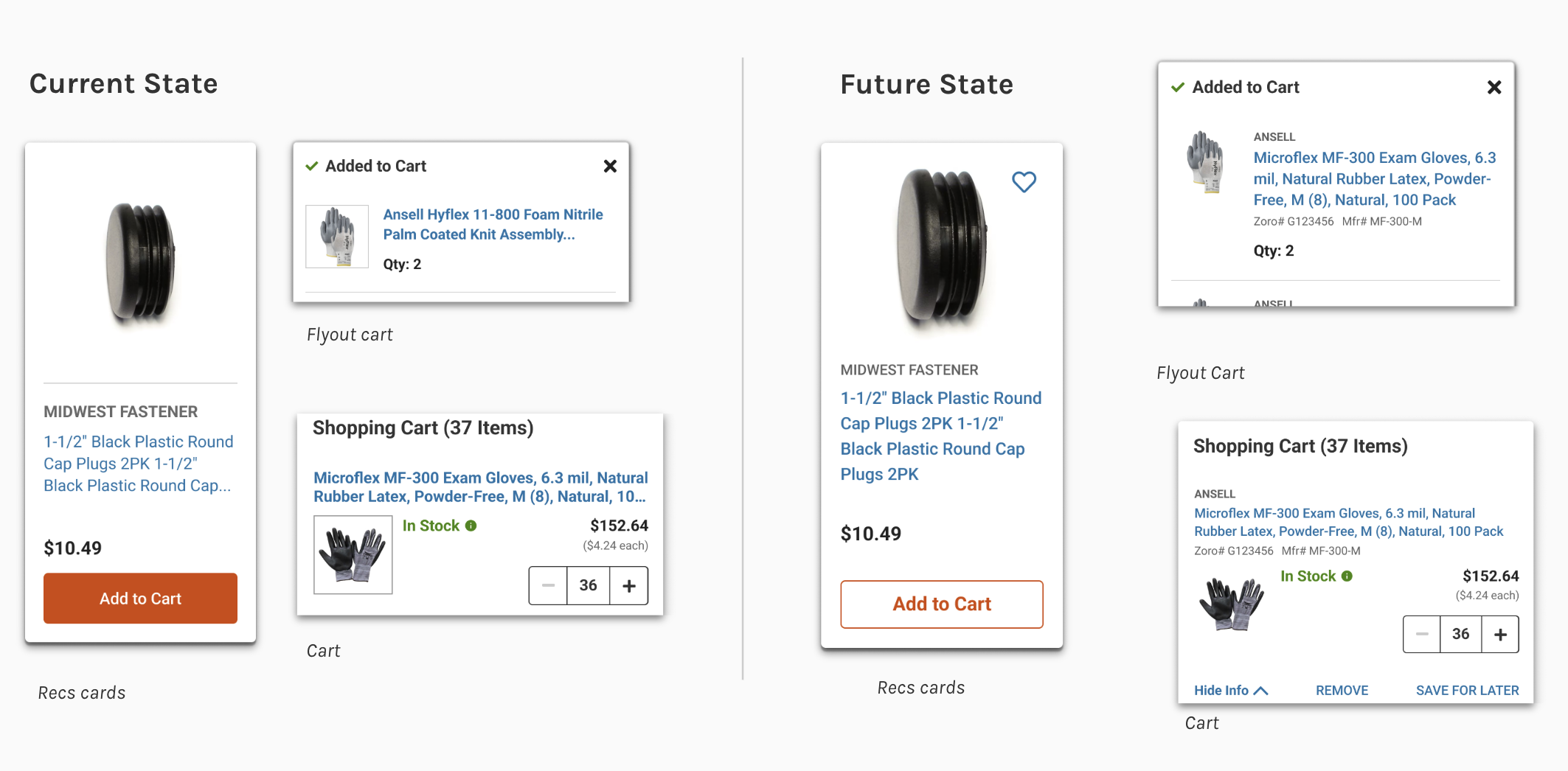
Task: Click the plus icon in current state cart
Action: tap(629, 586)
